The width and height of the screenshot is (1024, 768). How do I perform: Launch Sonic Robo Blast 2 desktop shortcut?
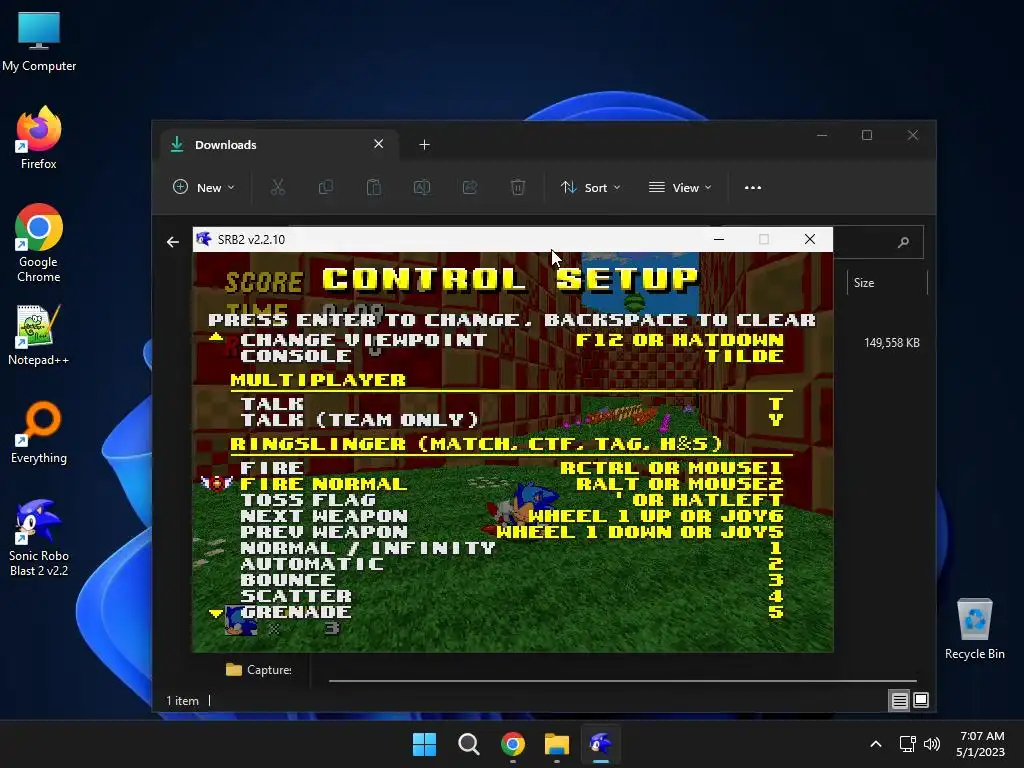pos(39,537)
